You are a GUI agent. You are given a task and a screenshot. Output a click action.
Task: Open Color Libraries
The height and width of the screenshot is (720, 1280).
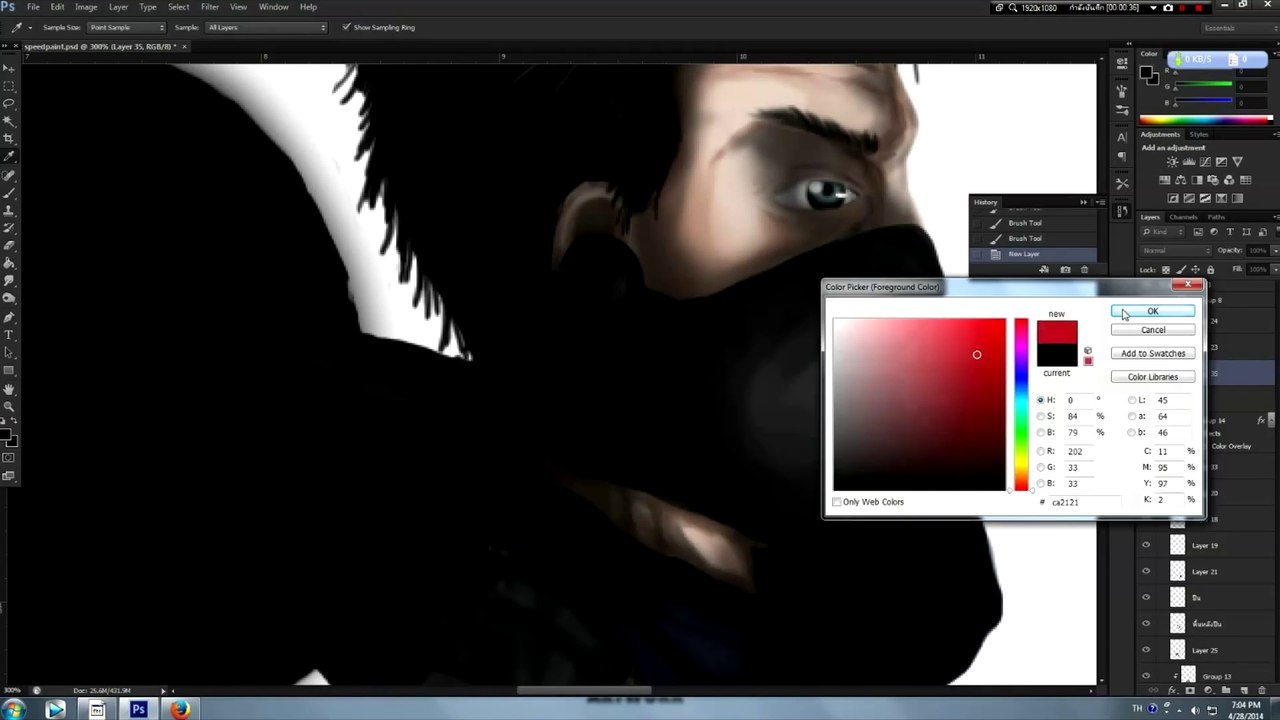[x=1153, y=377]
